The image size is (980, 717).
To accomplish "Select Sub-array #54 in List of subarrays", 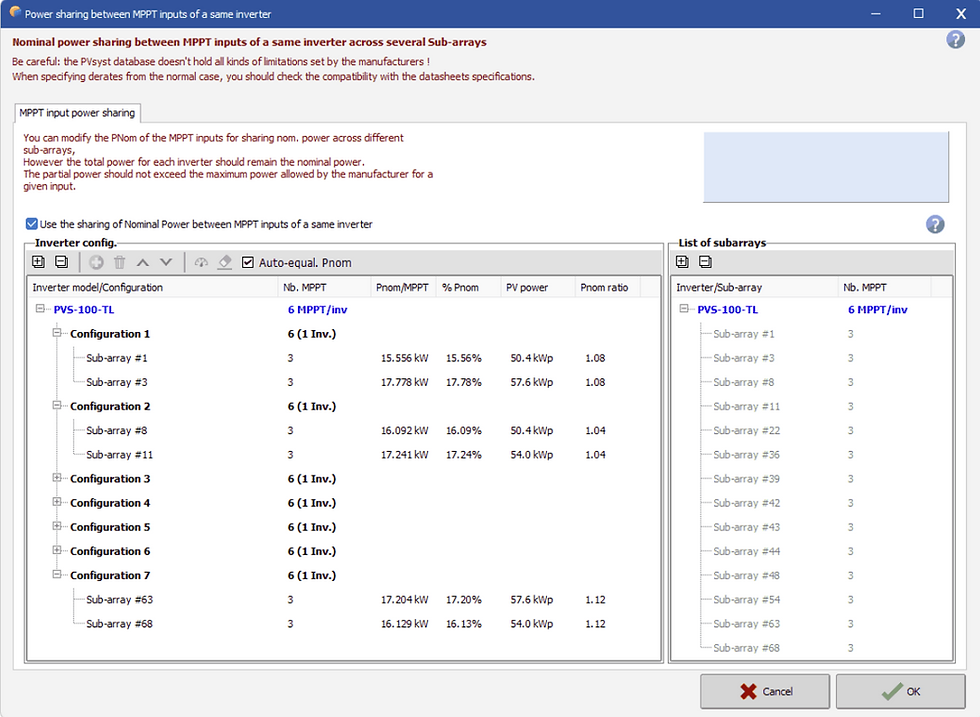I will 747,599.
